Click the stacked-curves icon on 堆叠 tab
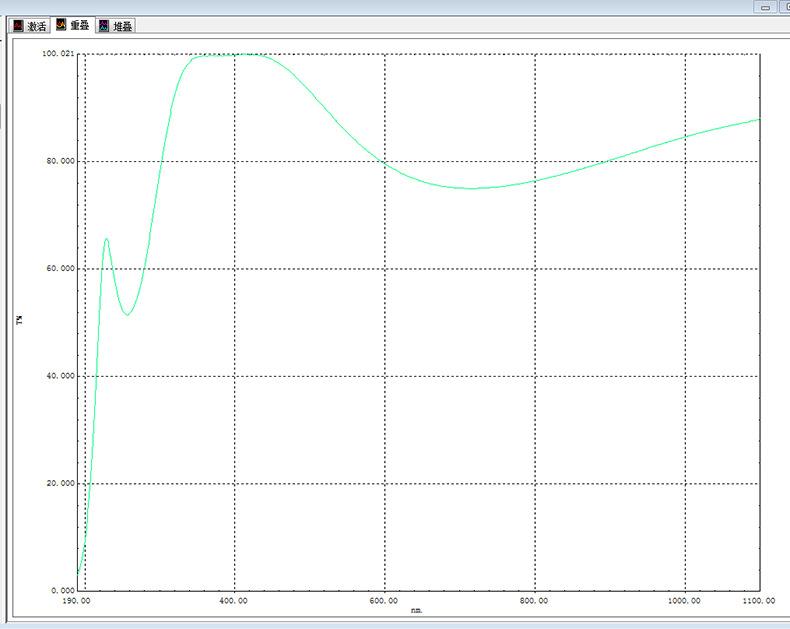Image resolution: width=790 pixels, height=629 pixels. [x=104, y=26]
